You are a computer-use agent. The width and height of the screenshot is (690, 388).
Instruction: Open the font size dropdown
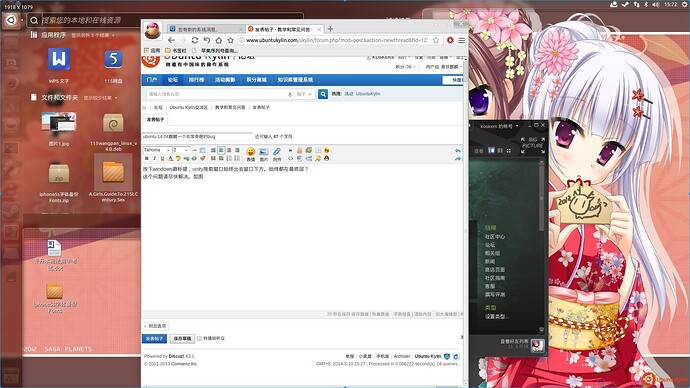[x=180, y=150]
